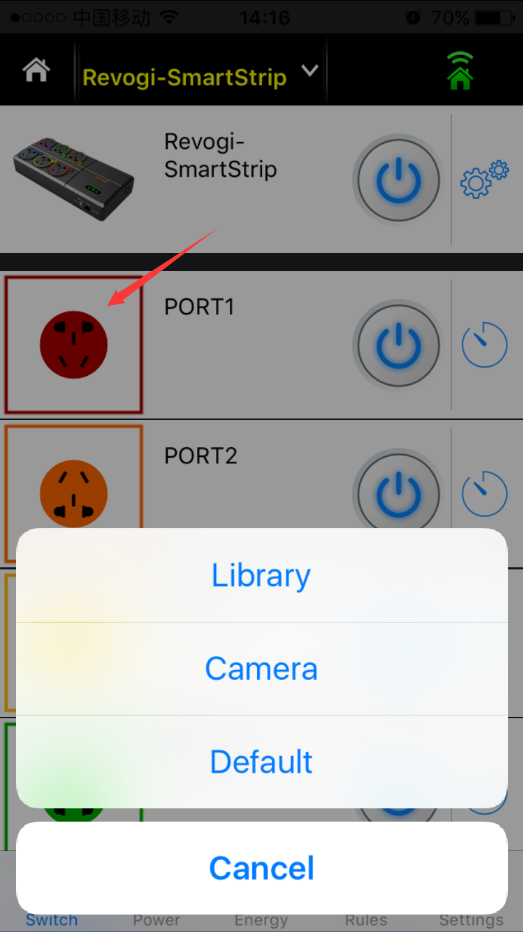Screen dimensions: 523x932
Task: Expand the Revogi-SmartStrip device dropdown arrow
Action: tap(310, 71)
